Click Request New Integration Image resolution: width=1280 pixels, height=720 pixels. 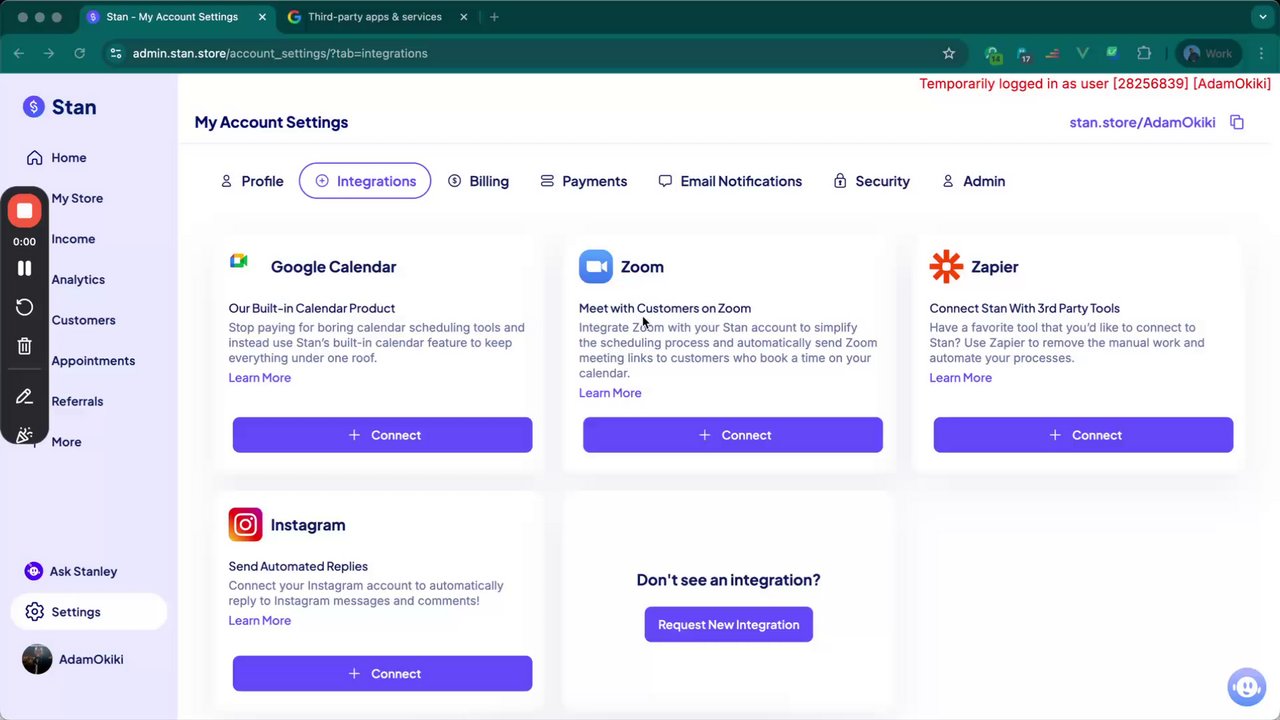click(728, 624)
